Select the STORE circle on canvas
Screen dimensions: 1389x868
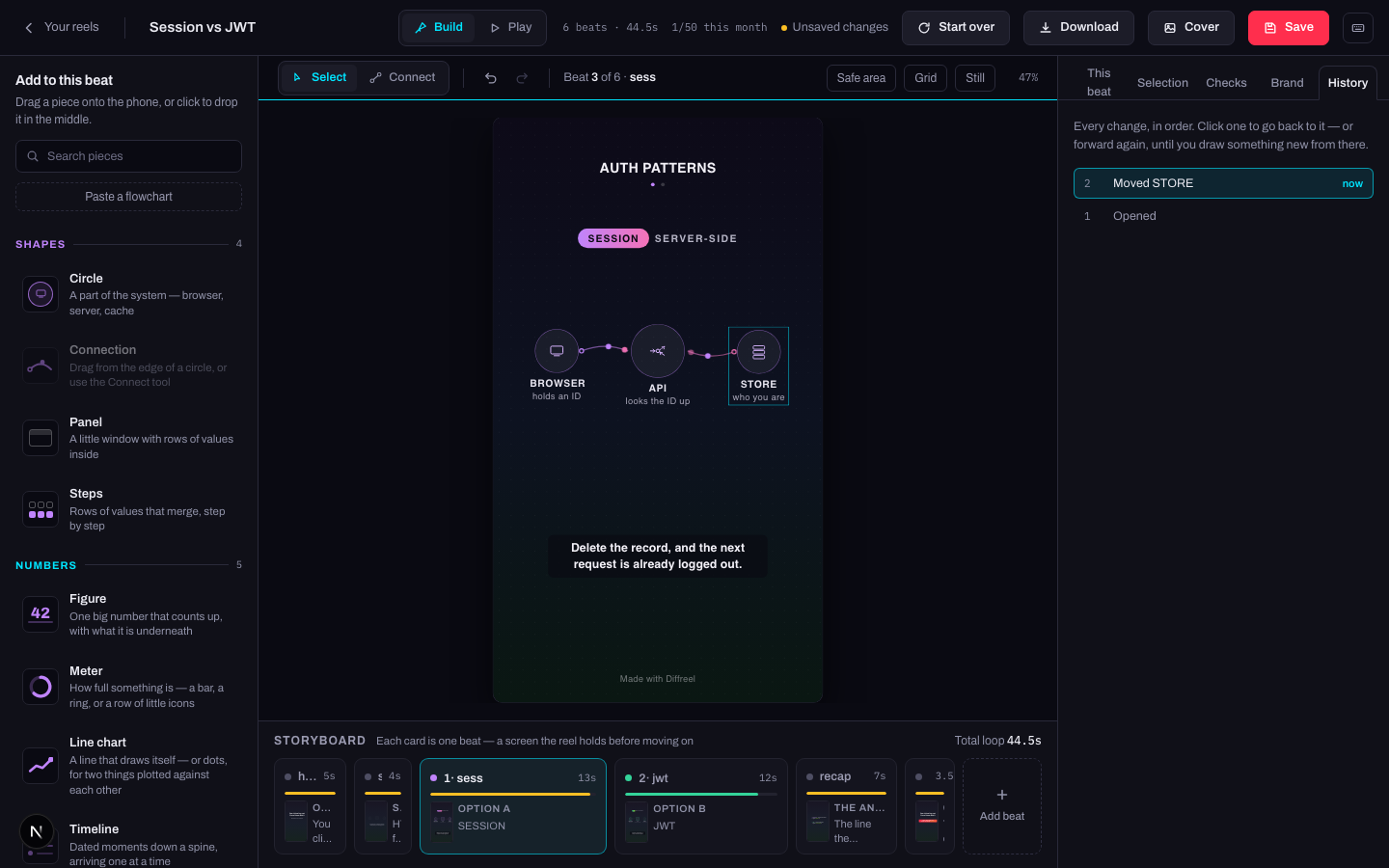759,352
